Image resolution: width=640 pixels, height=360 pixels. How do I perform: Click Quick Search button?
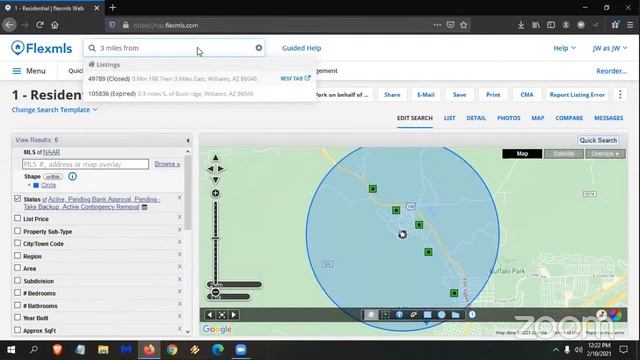pos(598,140)
